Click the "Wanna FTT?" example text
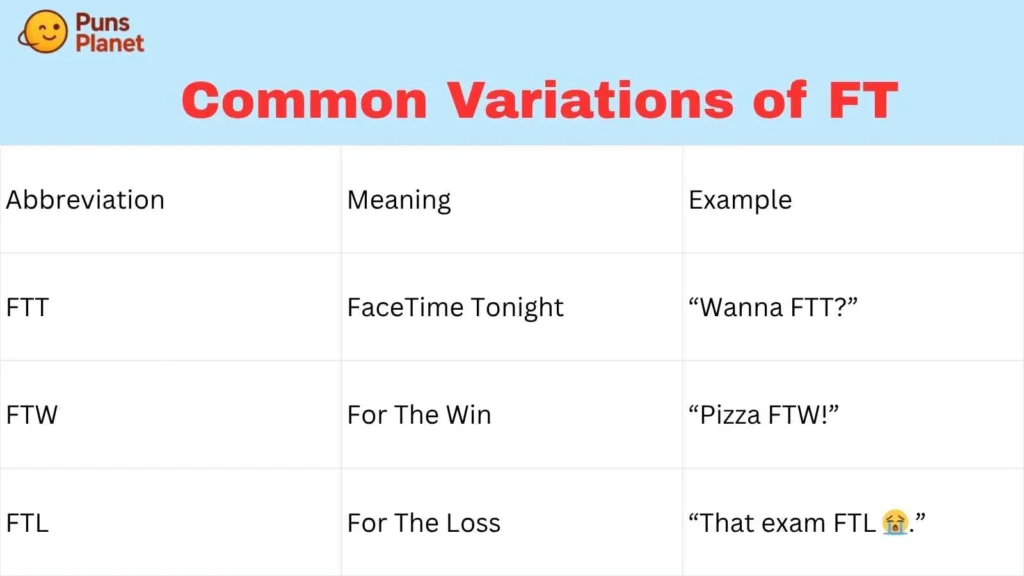Screen dimensions: 1024x576 click(x=773, y=308)
